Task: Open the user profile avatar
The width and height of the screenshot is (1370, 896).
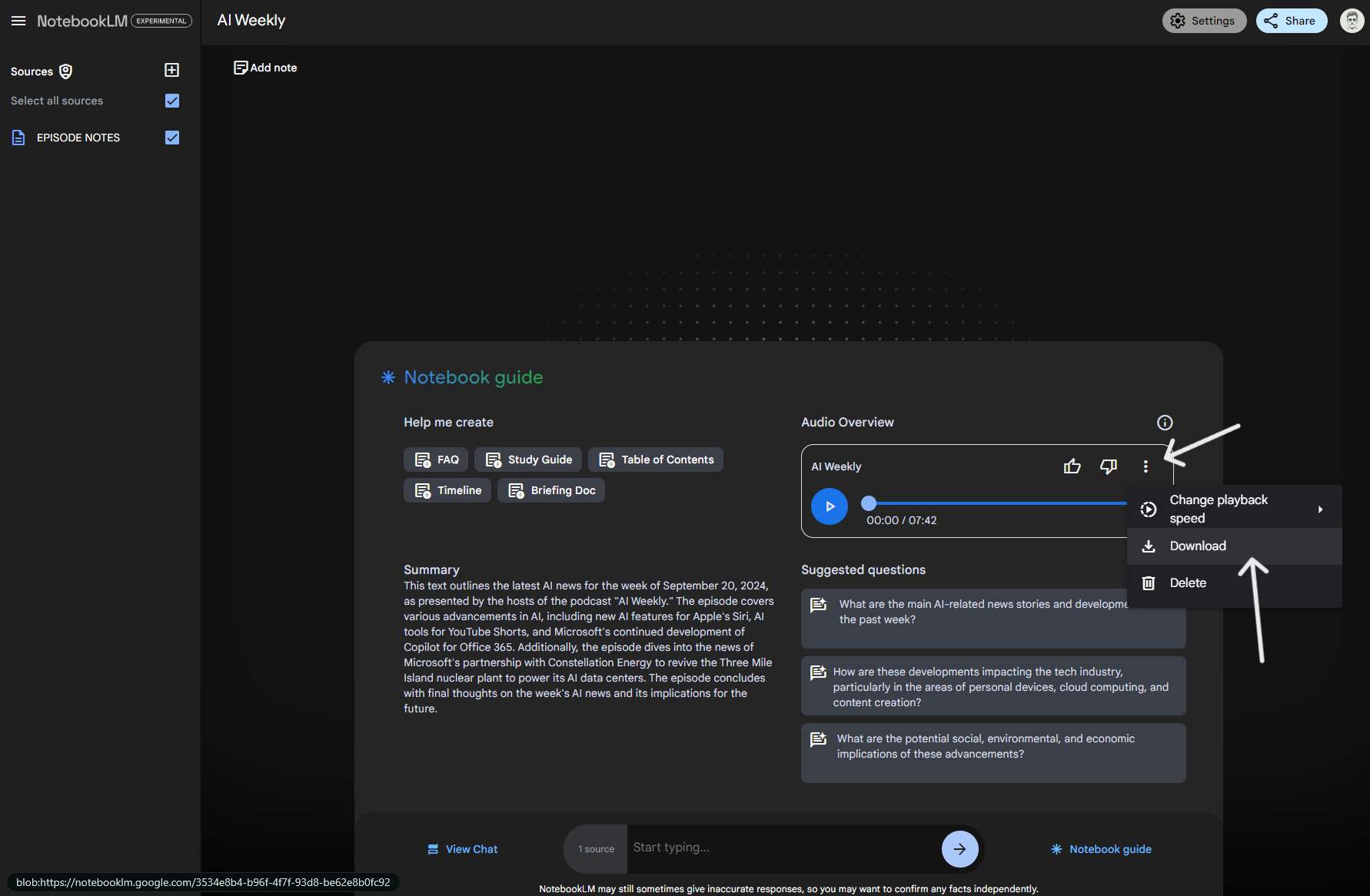Action: tap(1352, 21)
